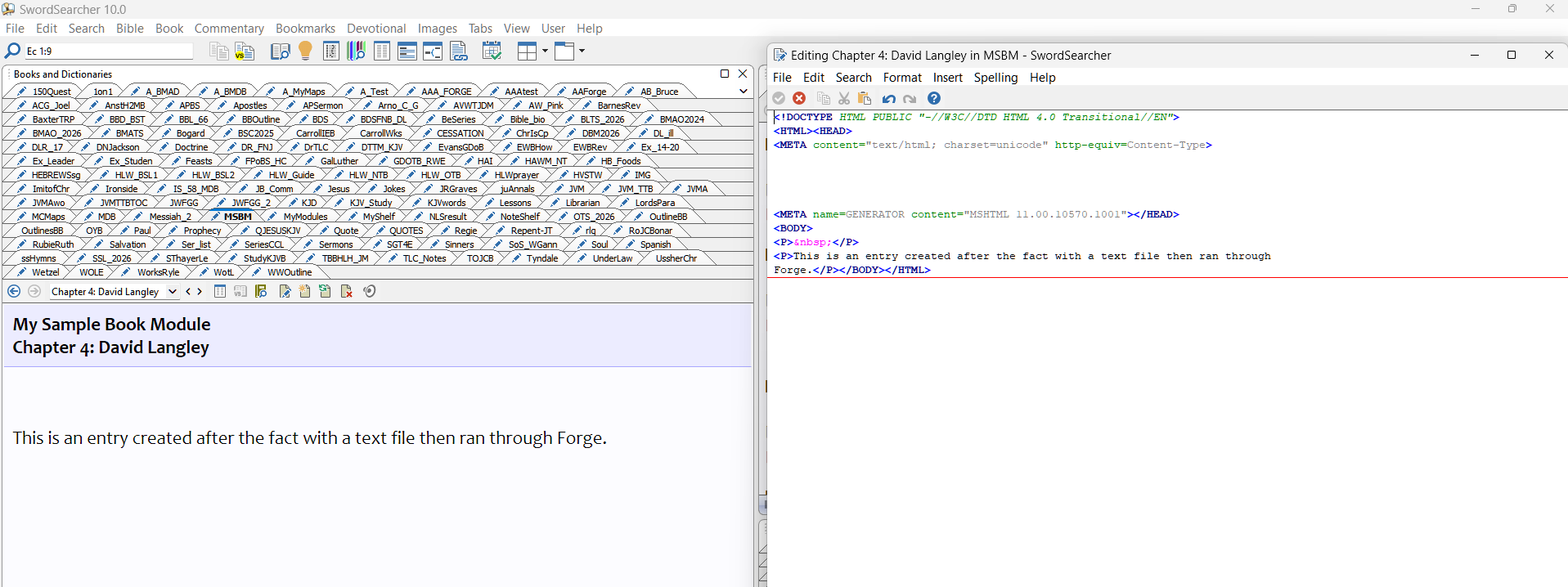Open the Commentary menu
Image resolution: width=1568 pixels, height=587 pixels.
(229, 29)
